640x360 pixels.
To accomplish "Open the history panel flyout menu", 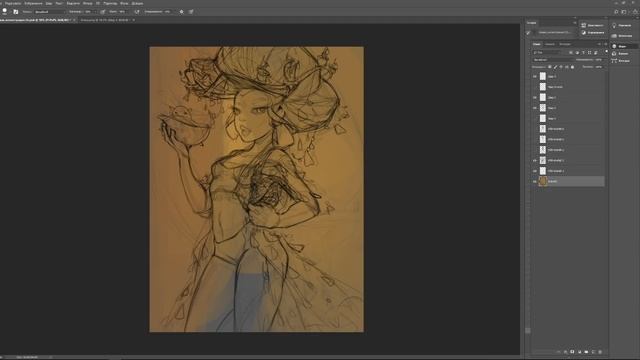I will 575,23.
